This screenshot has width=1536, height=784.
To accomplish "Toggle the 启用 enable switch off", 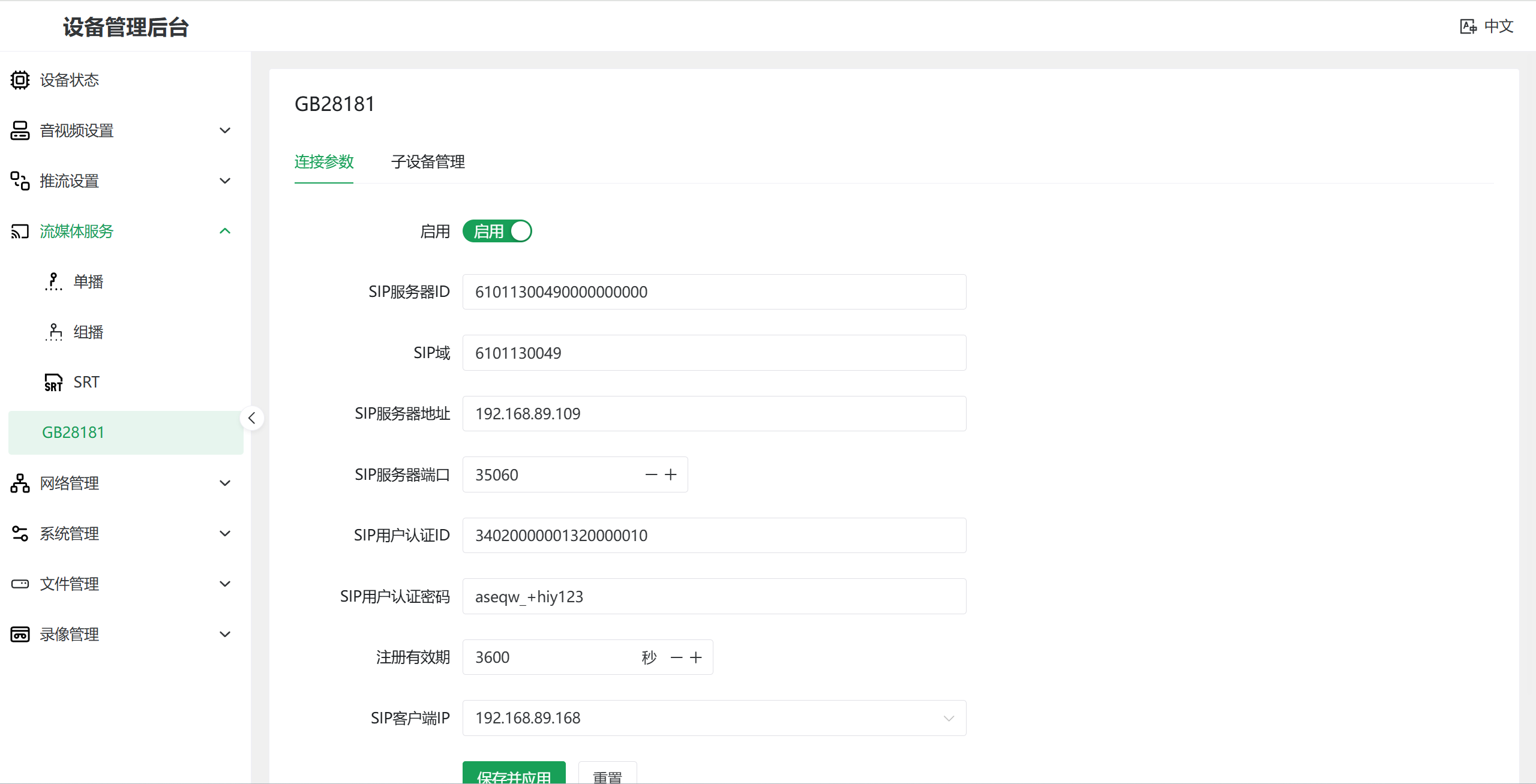I will 497,231.
